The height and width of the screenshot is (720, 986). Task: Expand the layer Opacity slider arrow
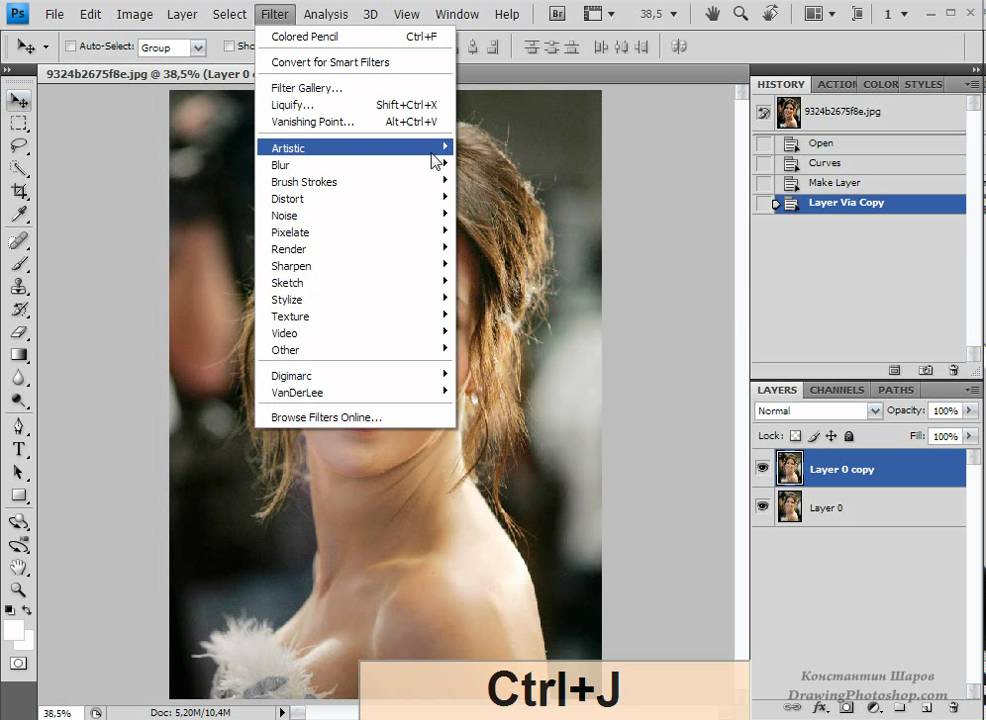(970, 410)
